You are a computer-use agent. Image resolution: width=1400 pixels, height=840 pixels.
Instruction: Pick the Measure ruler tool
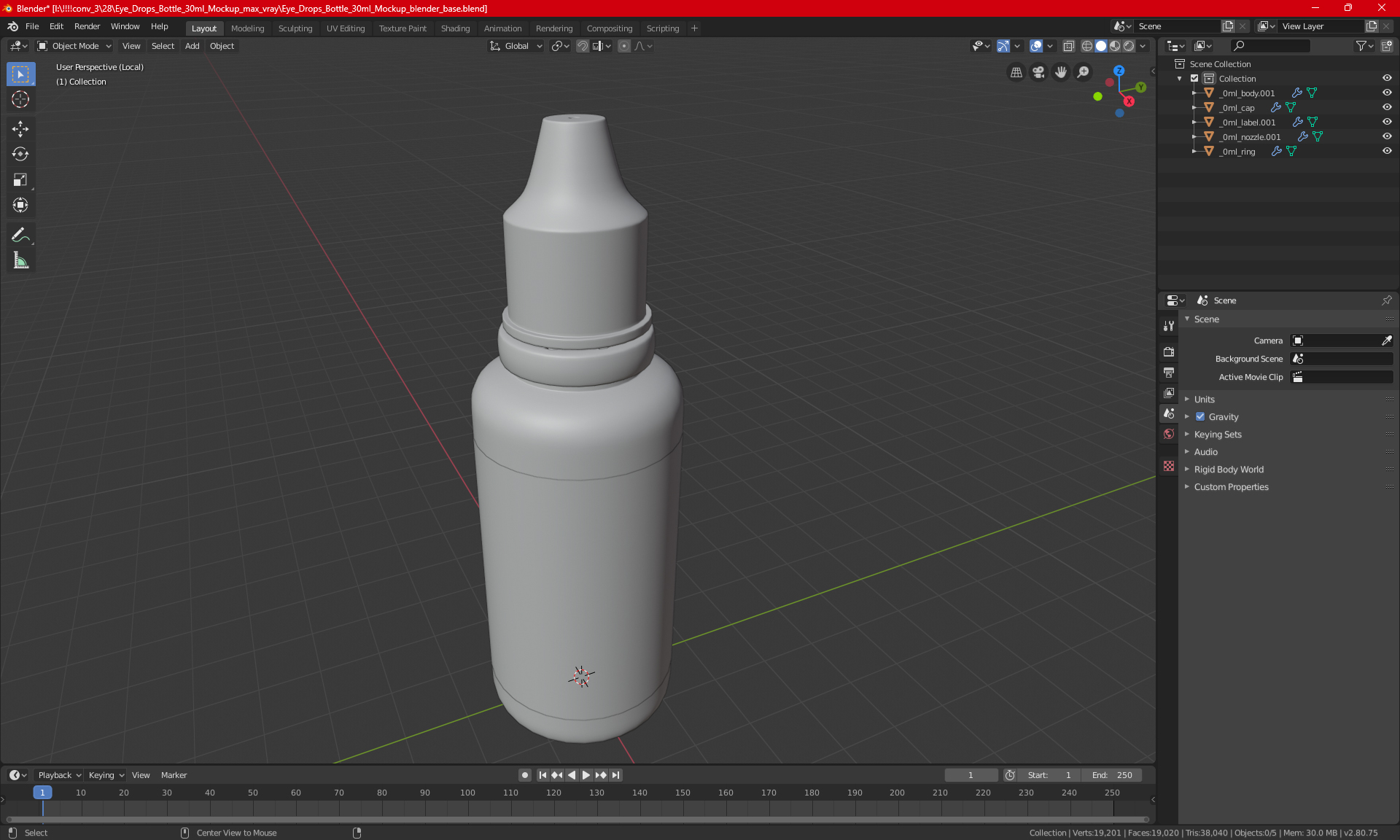20,261
